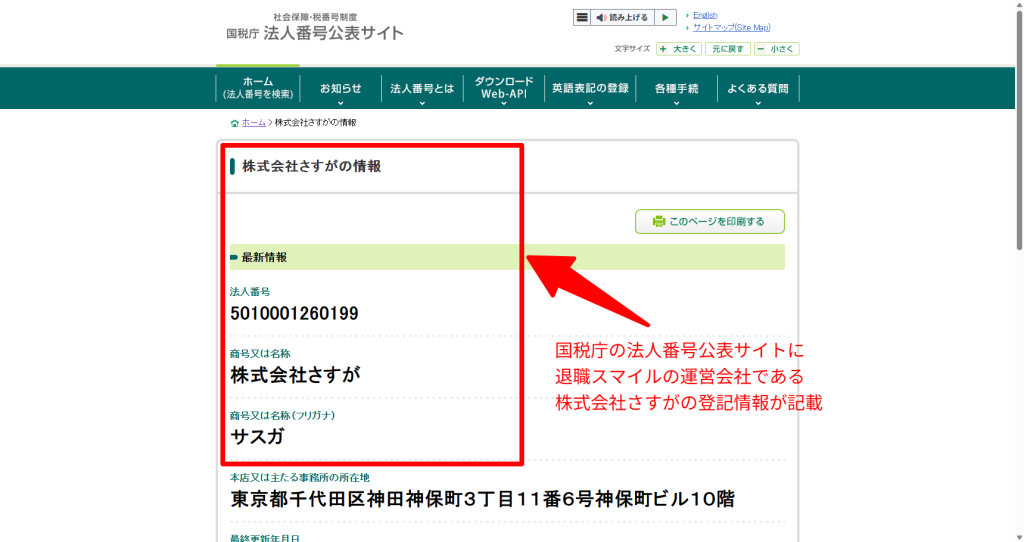Click the 株式会社さすがの情報 page heading
The image size is (1024, 542).
pos(312,167)
